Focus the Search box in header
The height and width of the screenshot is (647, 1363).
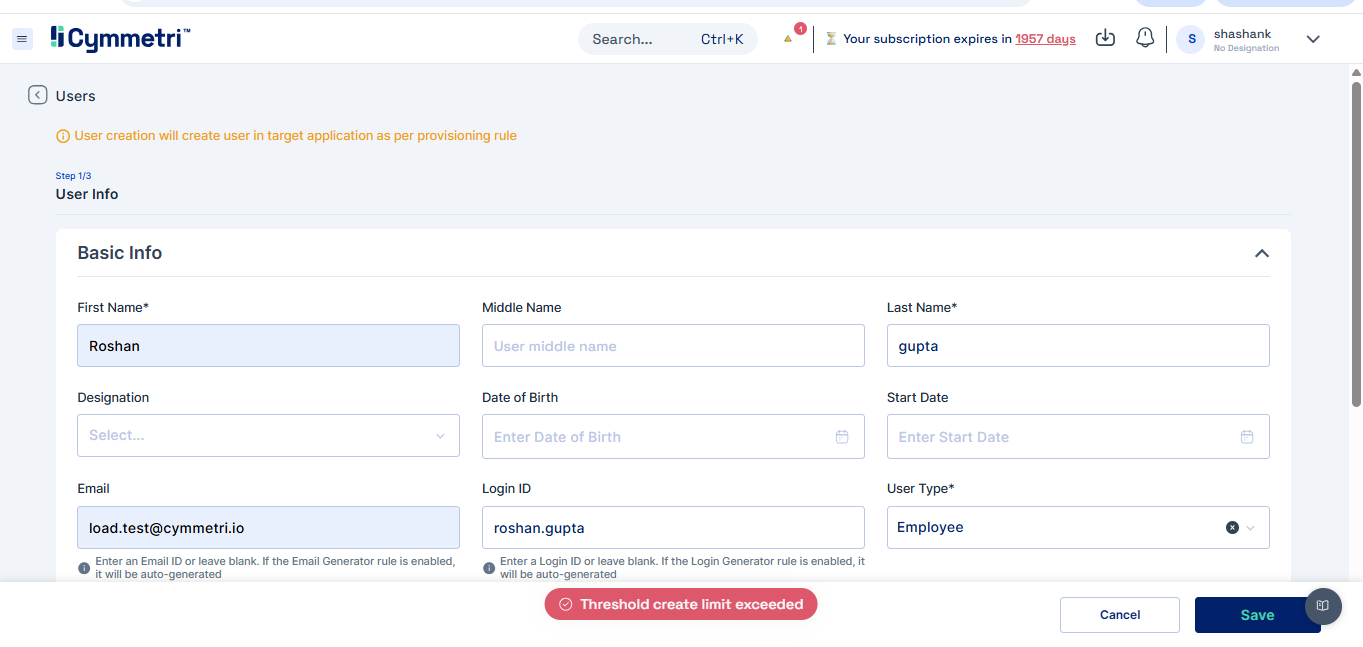(640, 39)
